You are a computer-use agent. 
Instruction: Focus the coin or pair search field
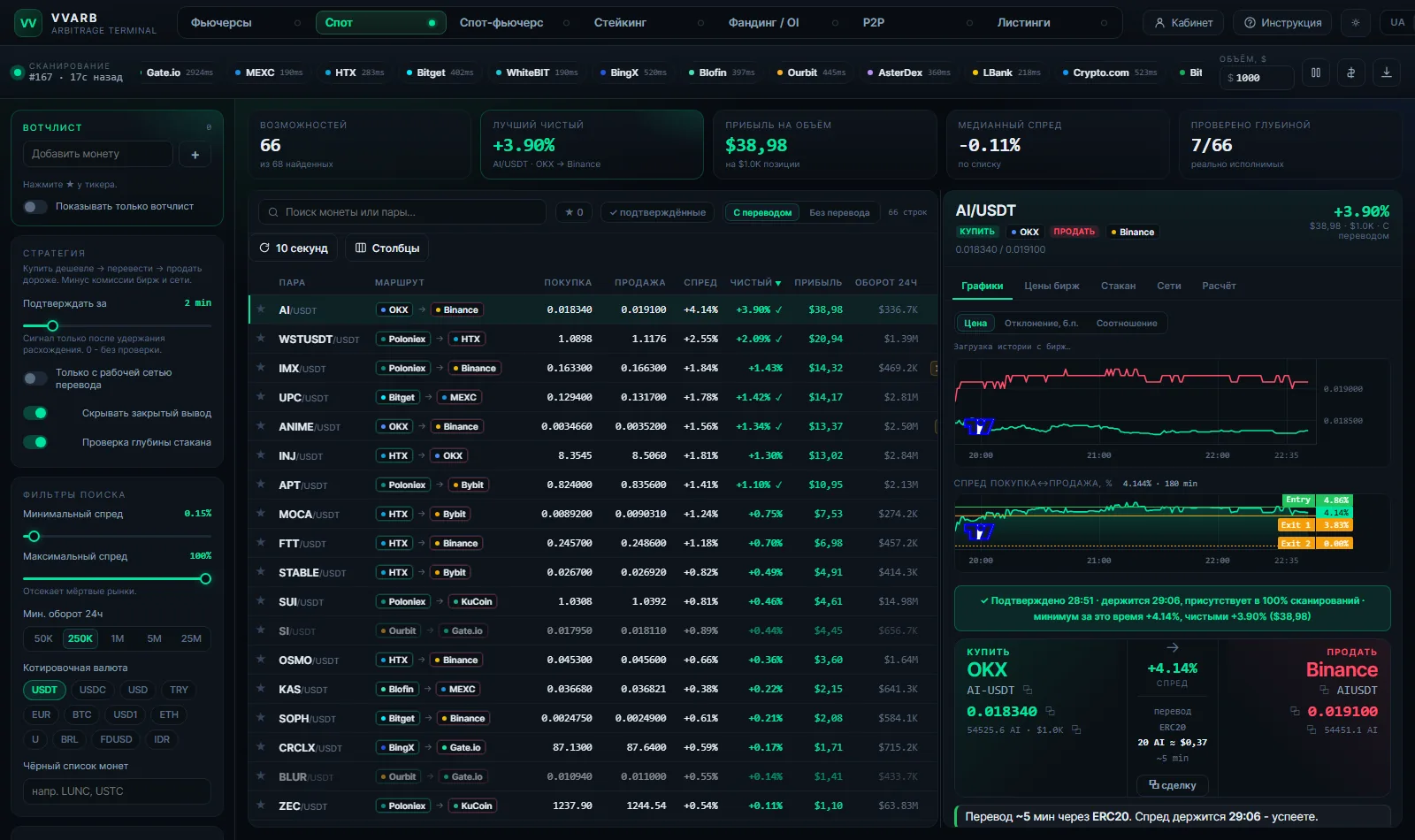point(402,212)
